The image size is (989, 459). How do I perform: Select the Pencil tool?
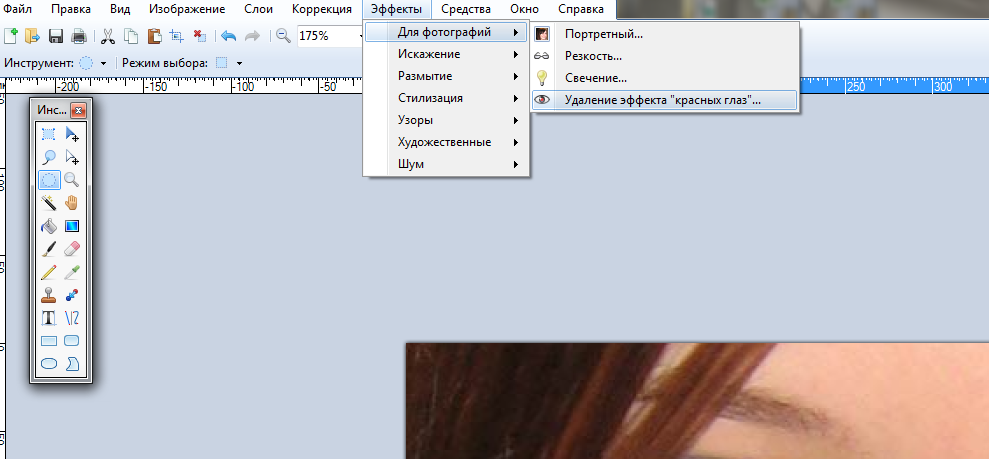click(x=49, y=272)
